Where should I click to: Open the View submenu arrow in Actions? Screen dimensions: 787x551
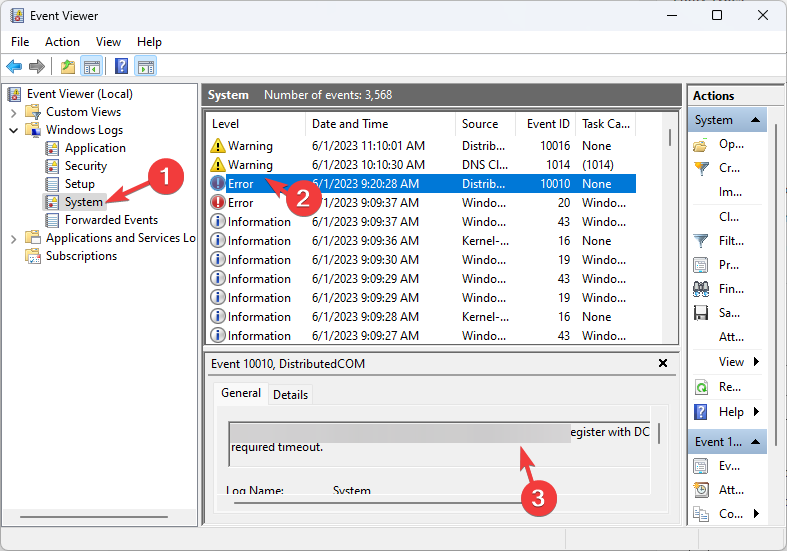756,362
